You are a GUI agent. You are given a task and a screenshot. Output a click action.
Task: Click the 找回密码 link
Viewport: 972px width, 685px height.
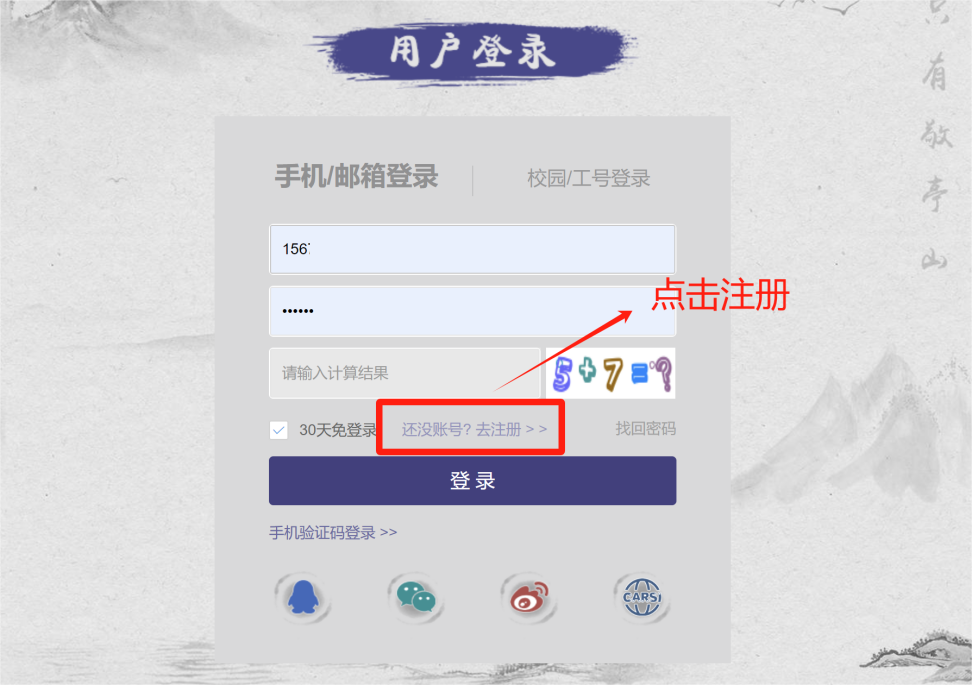click(645, 428)
